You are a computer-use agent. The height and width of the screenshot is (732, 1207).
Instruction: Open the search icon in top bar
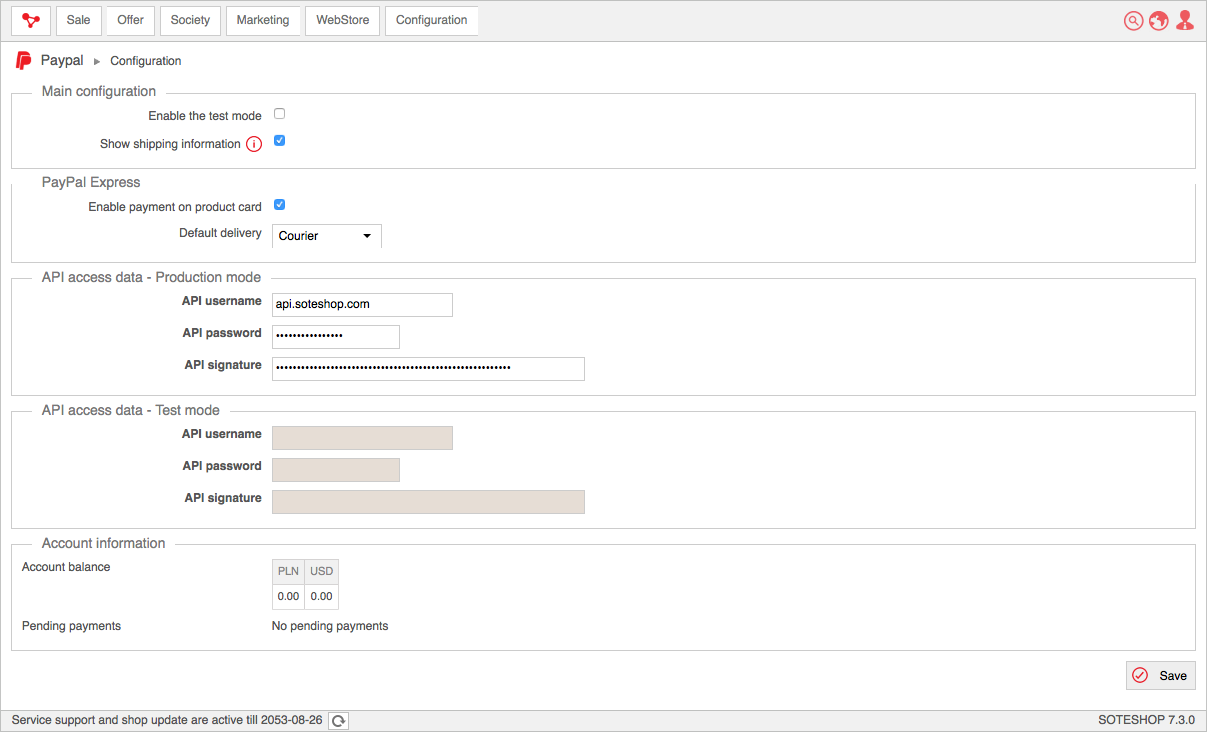(x=1133, y=21)
